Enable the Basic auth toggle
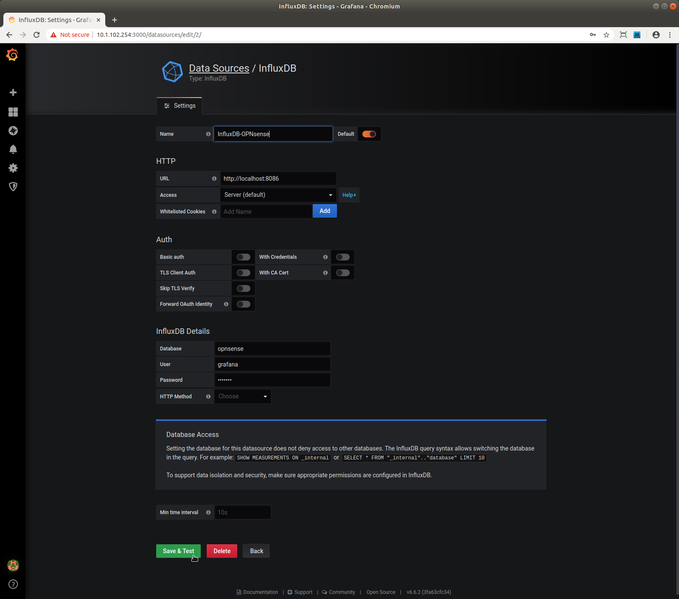This screenshot has width=679, height=599. tap(243, 257)
